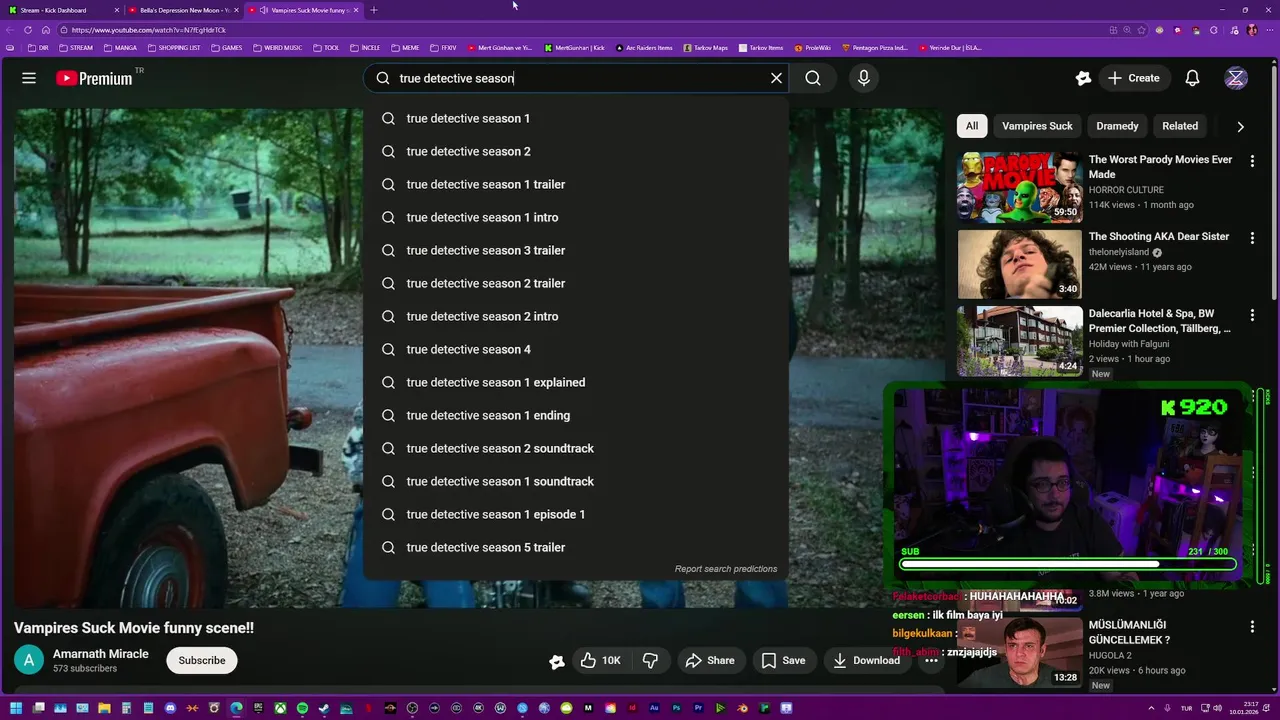Open options for 'The Shooting AKA Dear Sister'

click(x=1252, y=238)
